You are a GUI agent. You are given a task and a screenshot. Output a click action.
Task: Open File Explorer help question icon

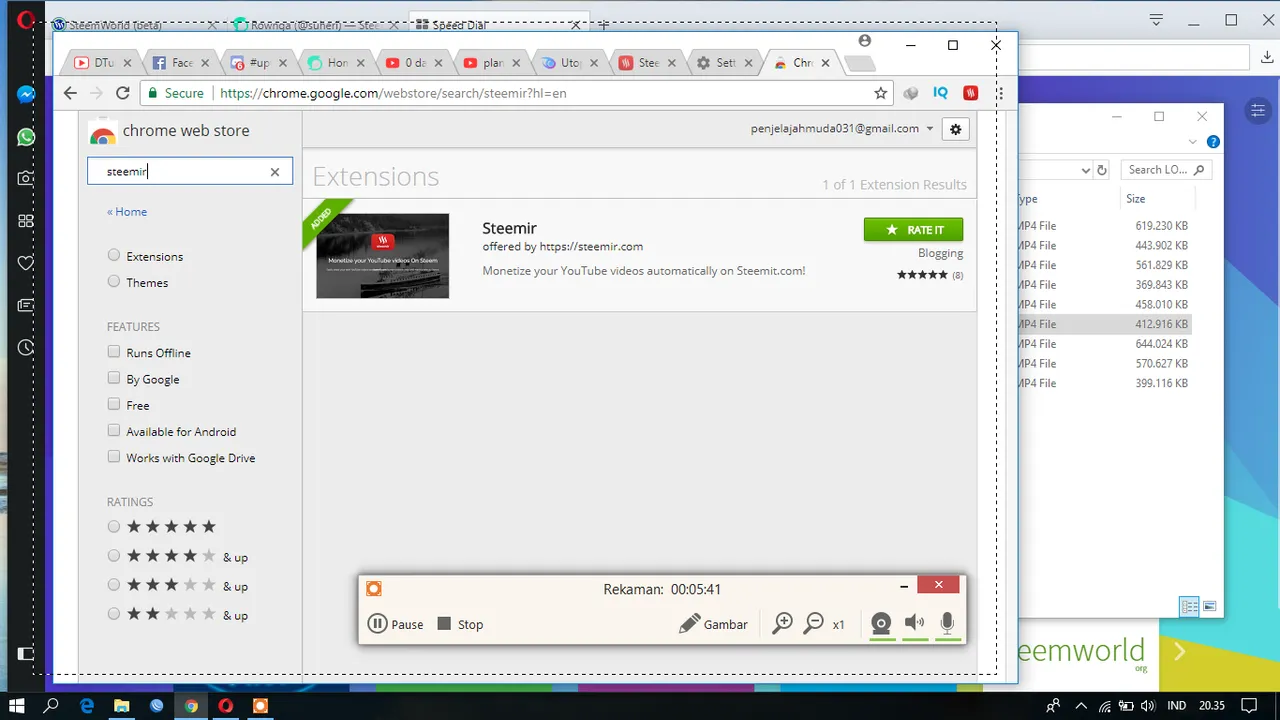(x=1213, y=142)
